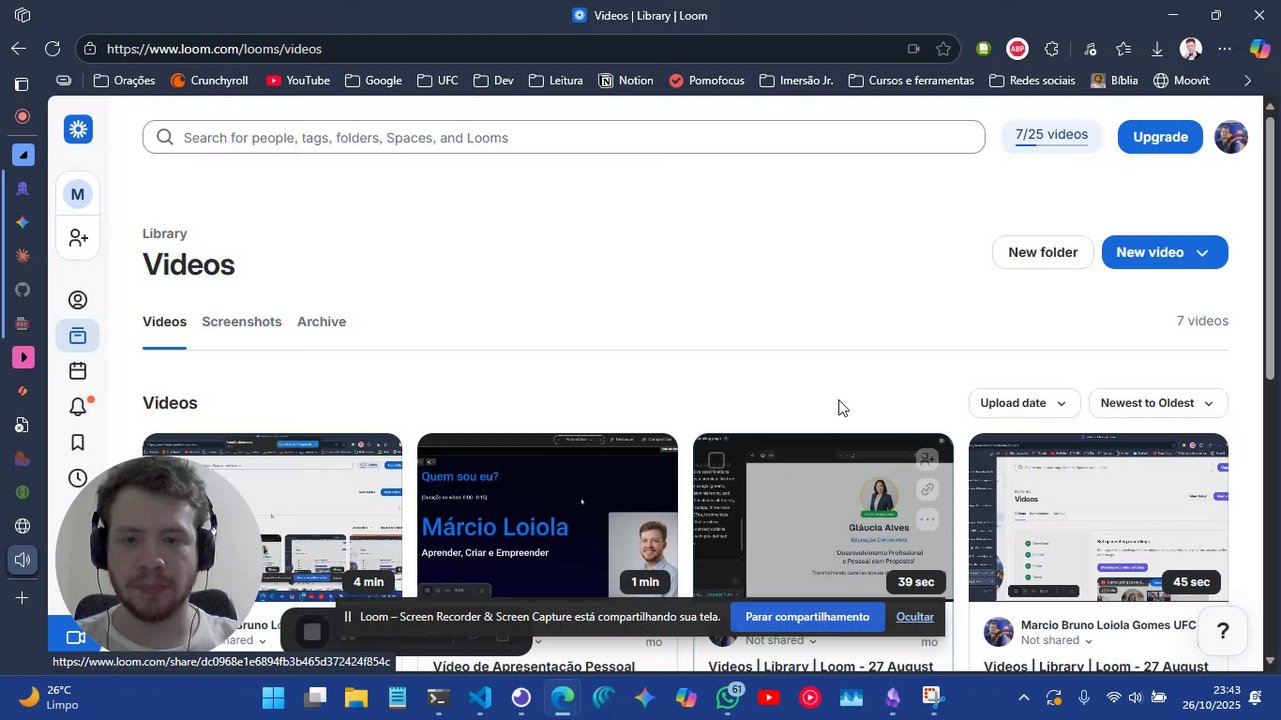Viewport: 1281px width, 720px height.
Task: Open the Crunchyroll bookmark
Action: (x=209, y=81)
